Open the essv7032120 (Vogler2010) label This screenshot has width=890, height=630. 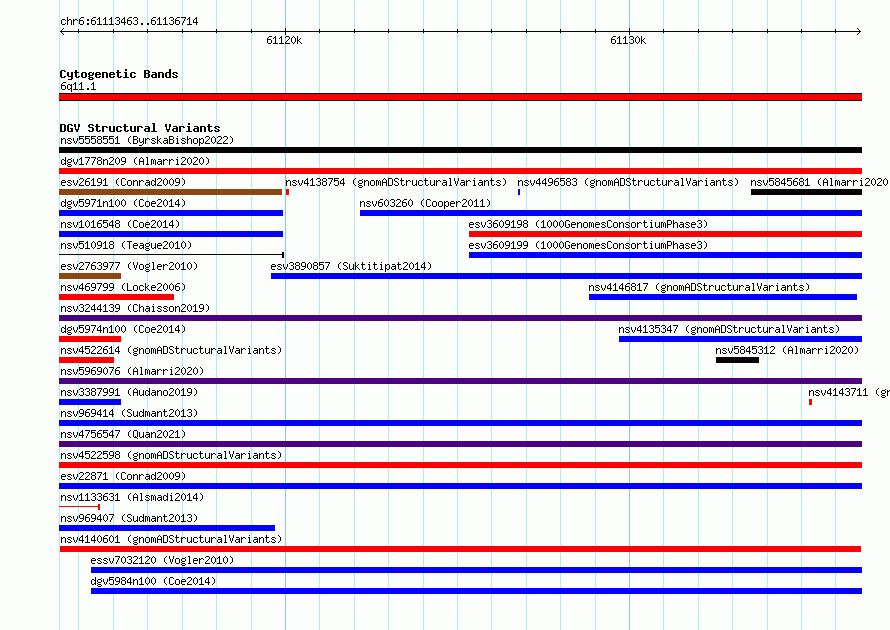pyautogui.click(x=162, y=560)
